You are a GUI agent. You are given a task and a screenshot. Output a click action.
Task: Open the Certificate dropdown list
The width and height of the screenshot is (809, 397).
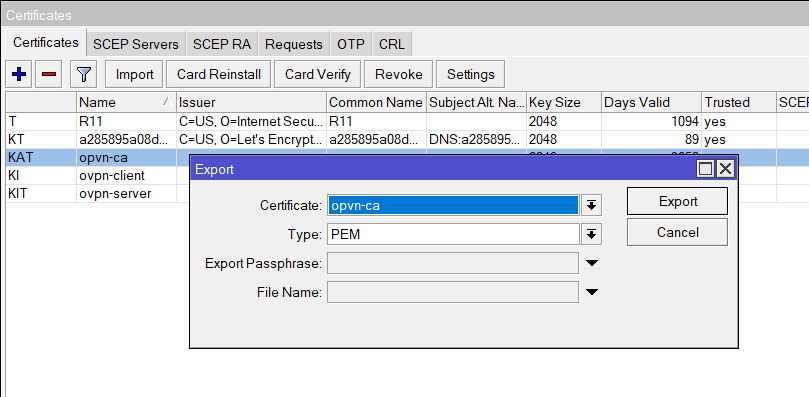(591, 205)
